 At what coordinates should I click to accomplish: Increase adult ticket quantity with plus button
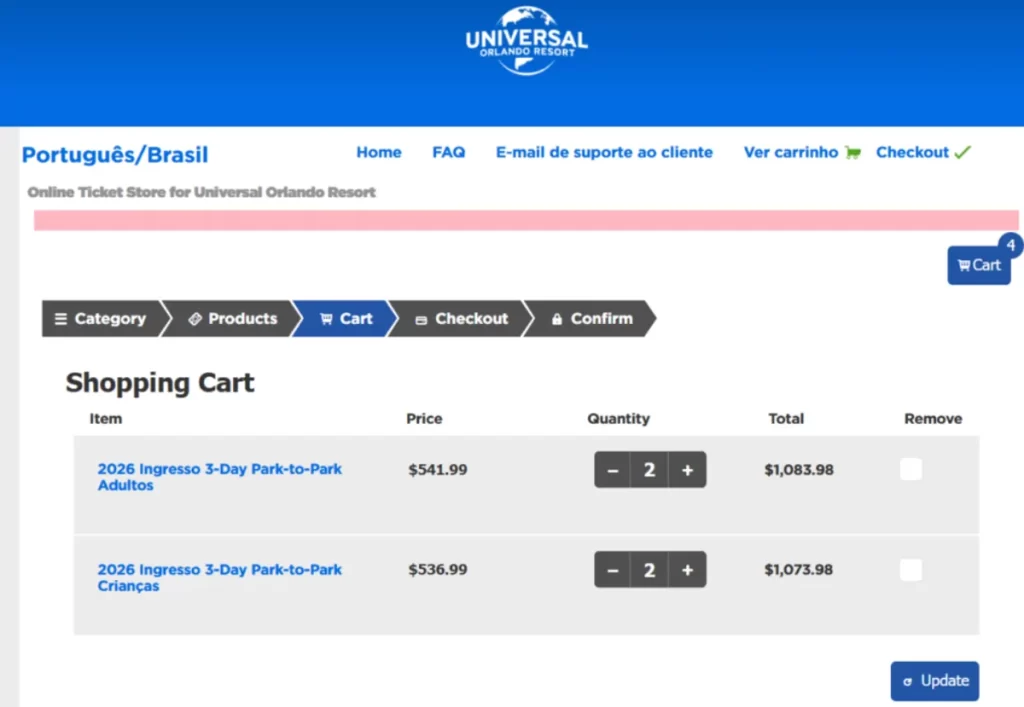tap(687, 469)
